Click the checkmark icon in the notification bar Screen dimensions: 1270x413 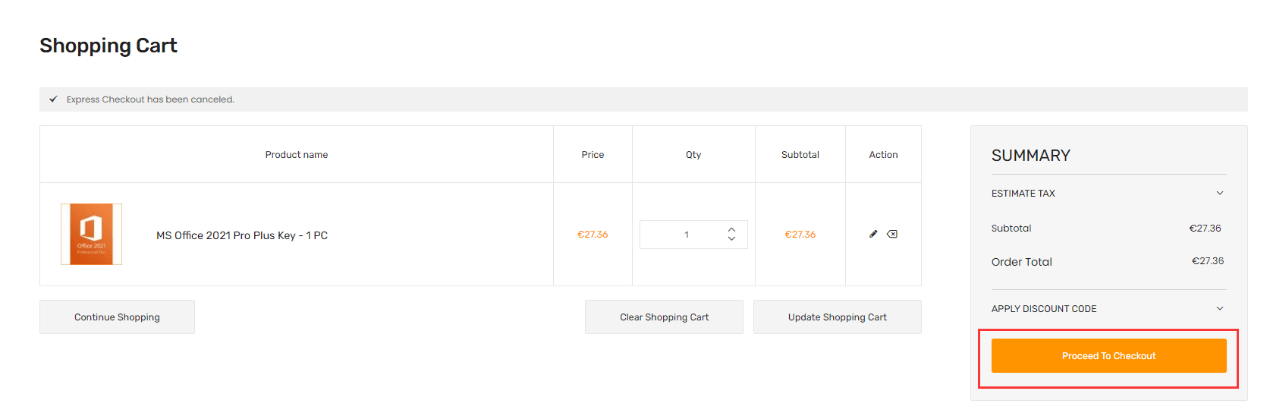coord(53,99)
